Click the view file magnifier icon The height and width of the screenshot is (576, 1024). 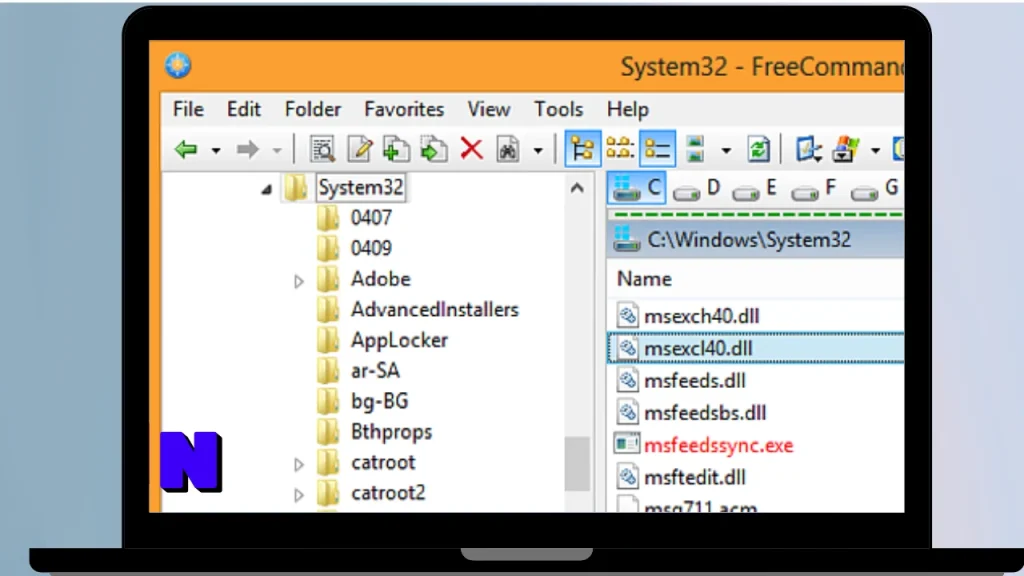[x=323, y=150]
